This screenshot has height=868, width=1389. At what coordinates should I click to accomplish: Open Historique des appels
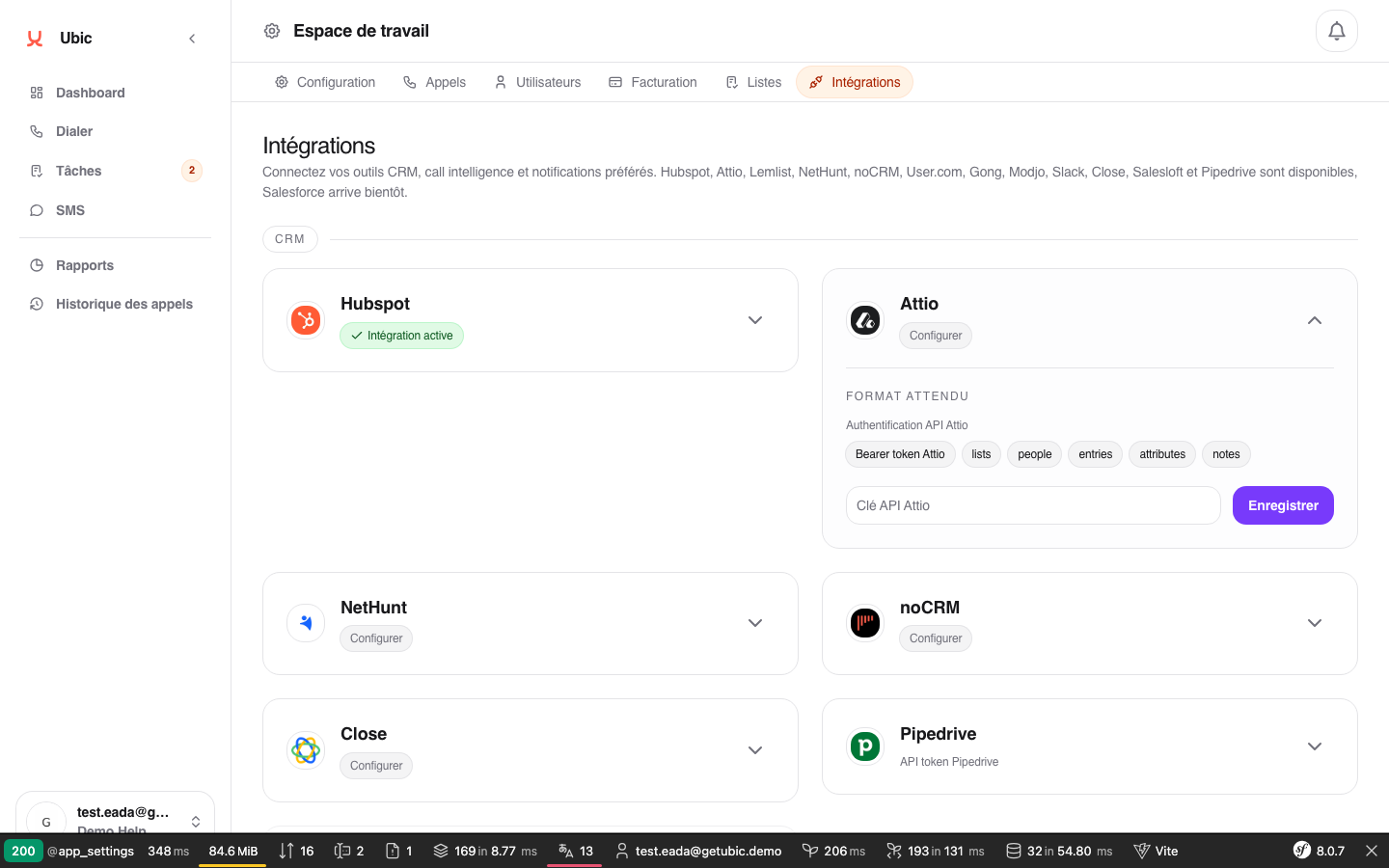tap(115, 304)
